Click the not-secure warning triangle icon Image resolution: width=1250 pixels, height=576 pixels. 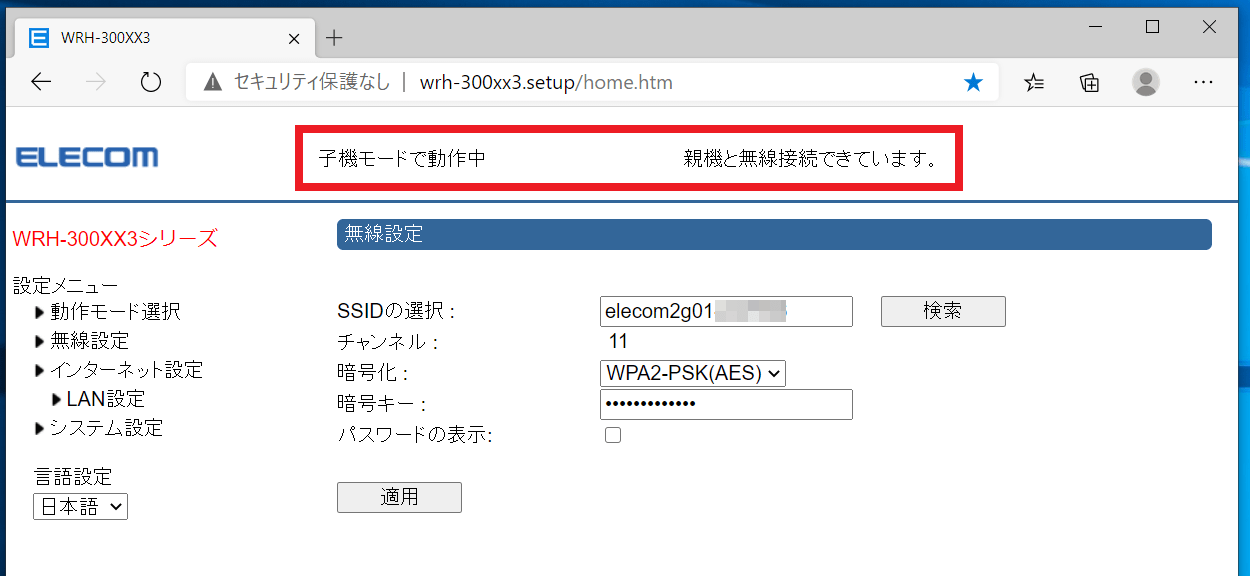click(x=212, y=82)
